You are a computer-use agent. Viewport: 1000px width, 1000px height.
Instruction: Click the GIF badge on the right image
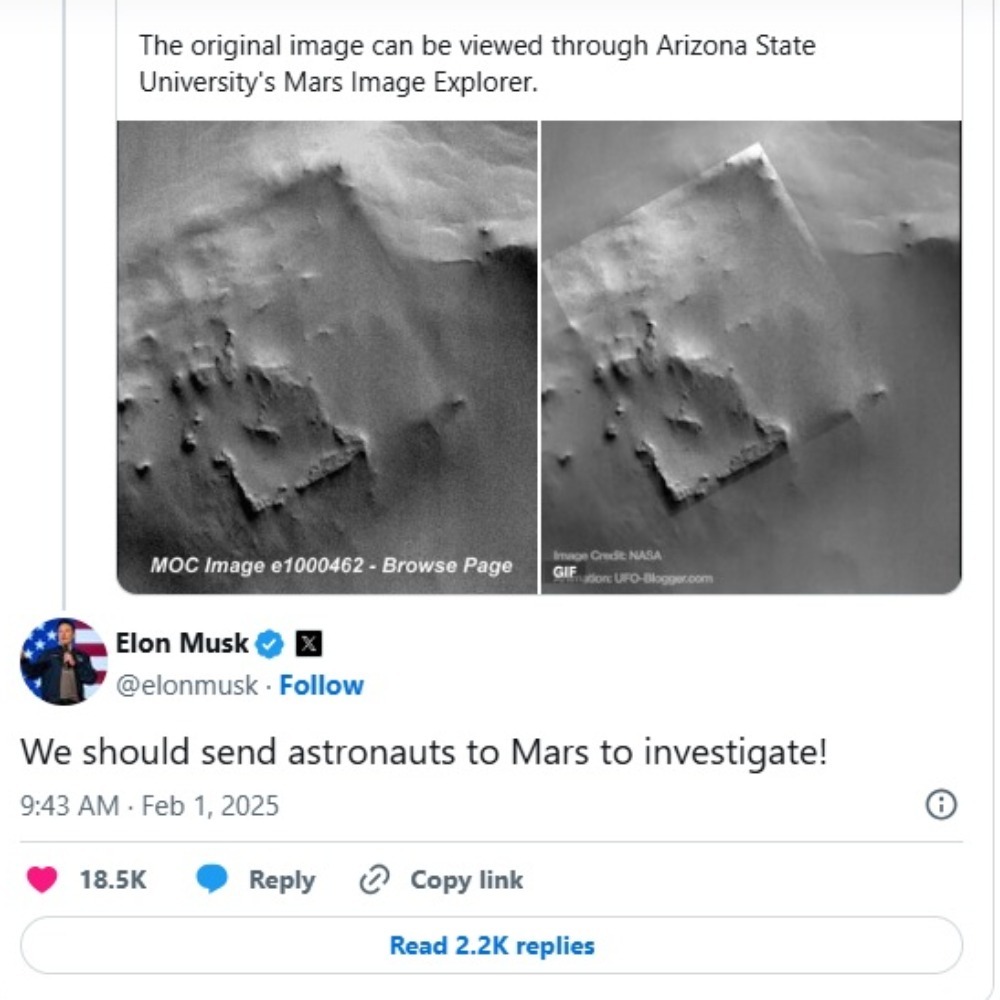pos(564,571)
